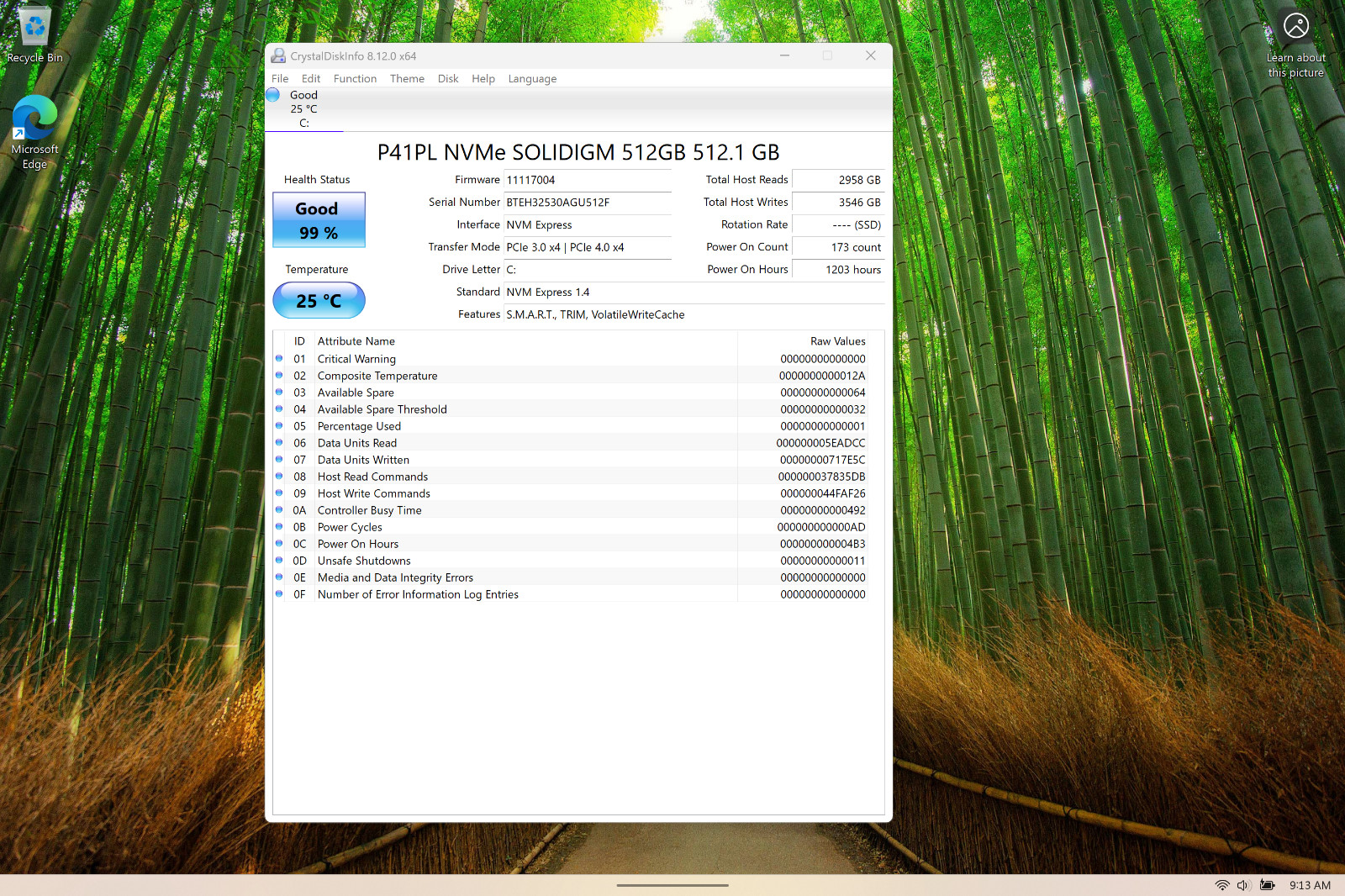Open the Disk menu
1345x896 pixels.
(448, 78)
